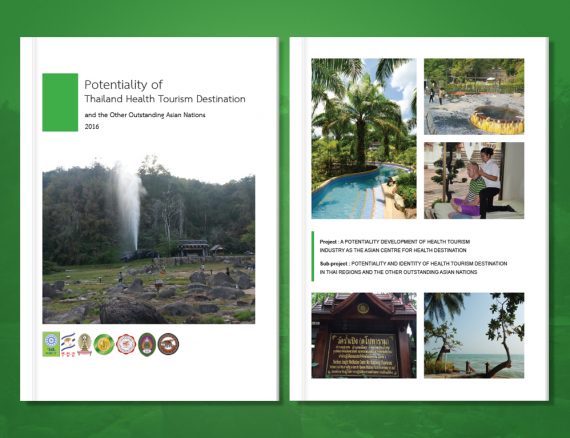Click the hot spring well photo

tap(474, 96)
